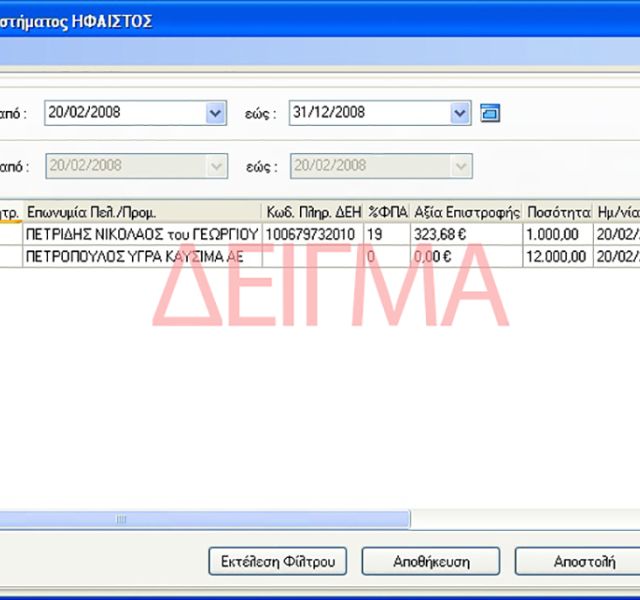This screenshot has height=600, width=640.
Task: Select the ΠΕΤΡΟΠΟΥΛΟΣ ΥΓΡΑ ΚΑΥΣΙΜΑ ΑΕ row
Action: point(142,256)
